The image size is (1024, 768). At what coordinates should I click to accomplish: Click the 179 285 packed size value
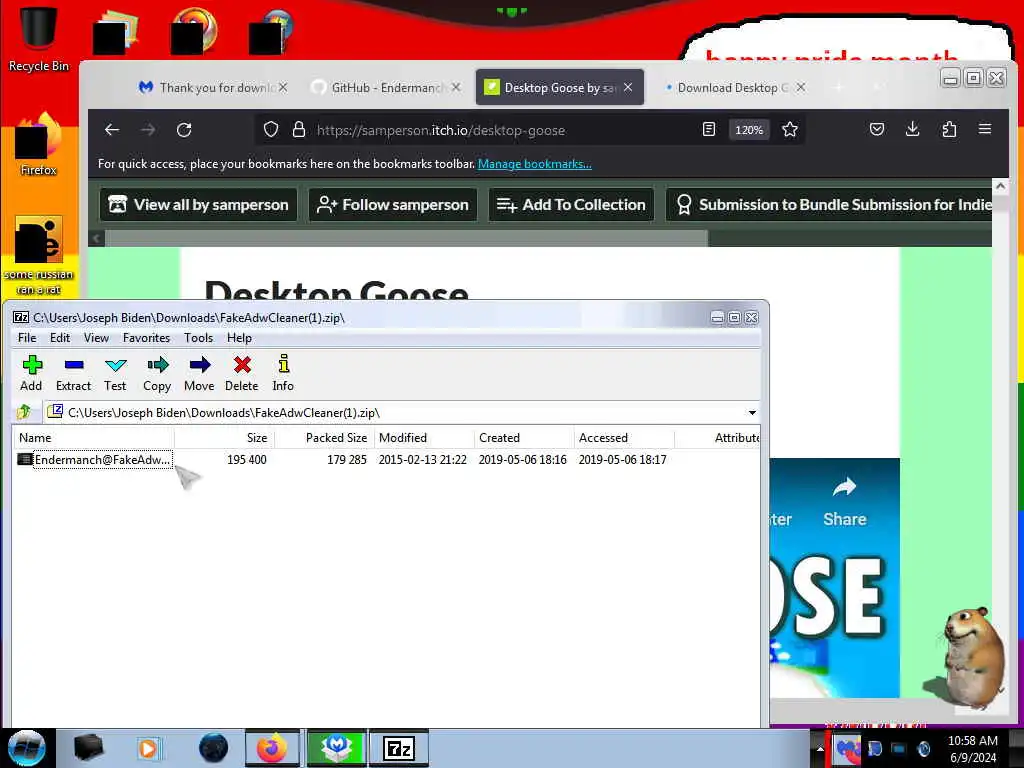[347, 460]
